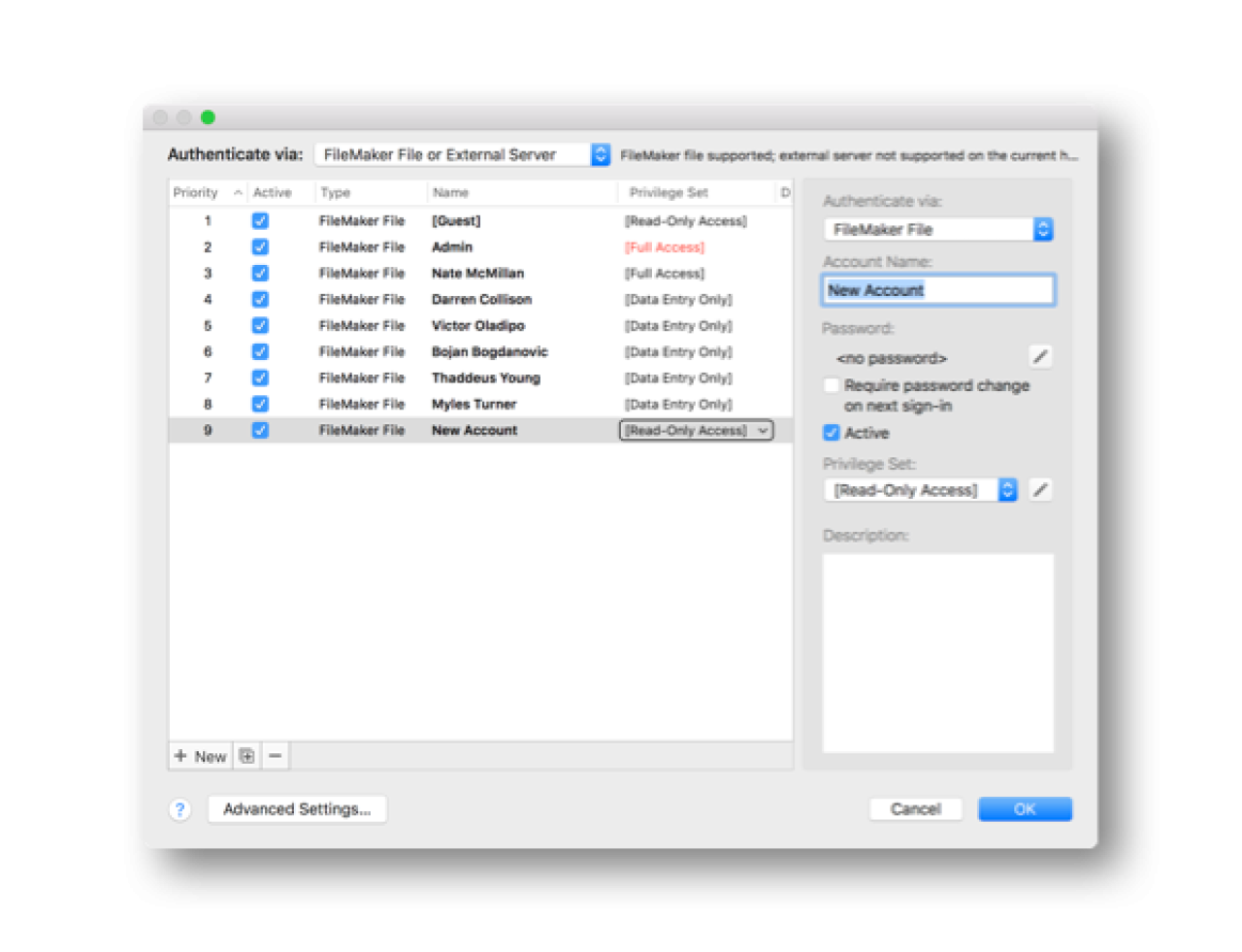Open Advanced Settings...
Screen dimensions: 1242x952
point(297,809)
